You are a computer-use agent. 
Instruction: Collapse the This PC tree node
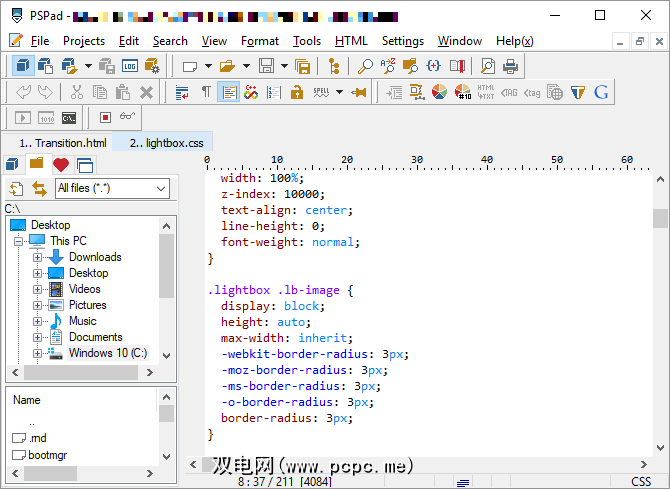[19, 241]
